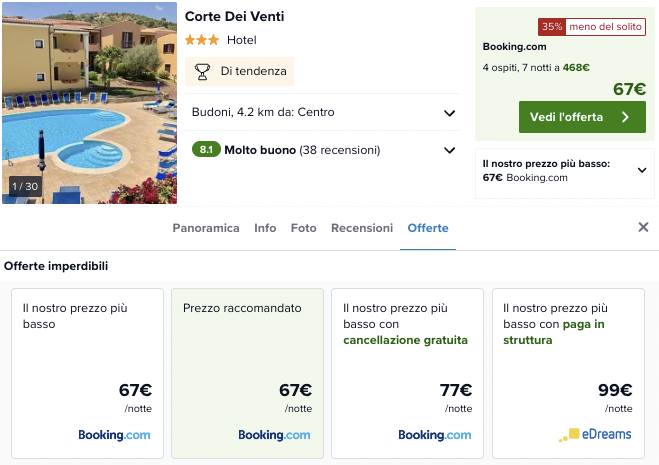Open the Info tab
The width and height of the screenshot is (659, 465).
tap(265, 228)
